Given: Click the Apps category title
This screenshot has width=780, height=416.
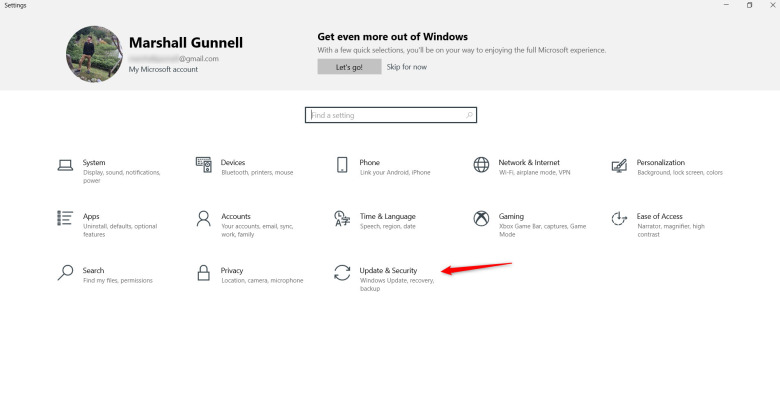Looking at the screenshot, I should (x=91, y=216).
